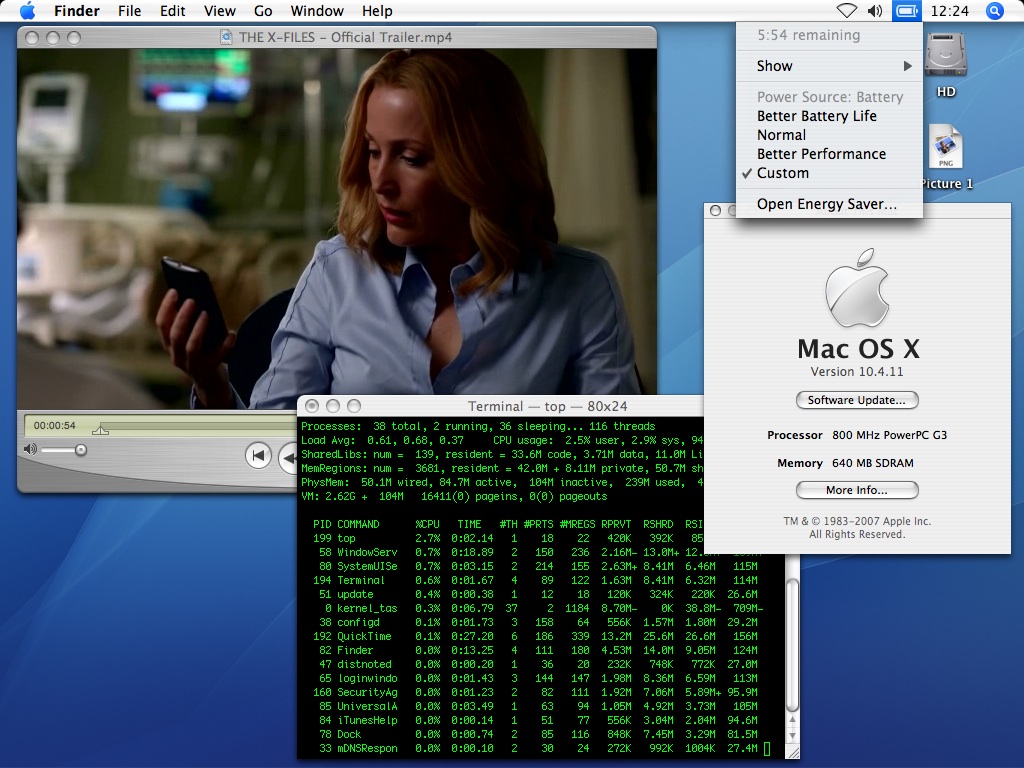Click the QuickTime row in top
1024x768 pixels.
[536, 637]
